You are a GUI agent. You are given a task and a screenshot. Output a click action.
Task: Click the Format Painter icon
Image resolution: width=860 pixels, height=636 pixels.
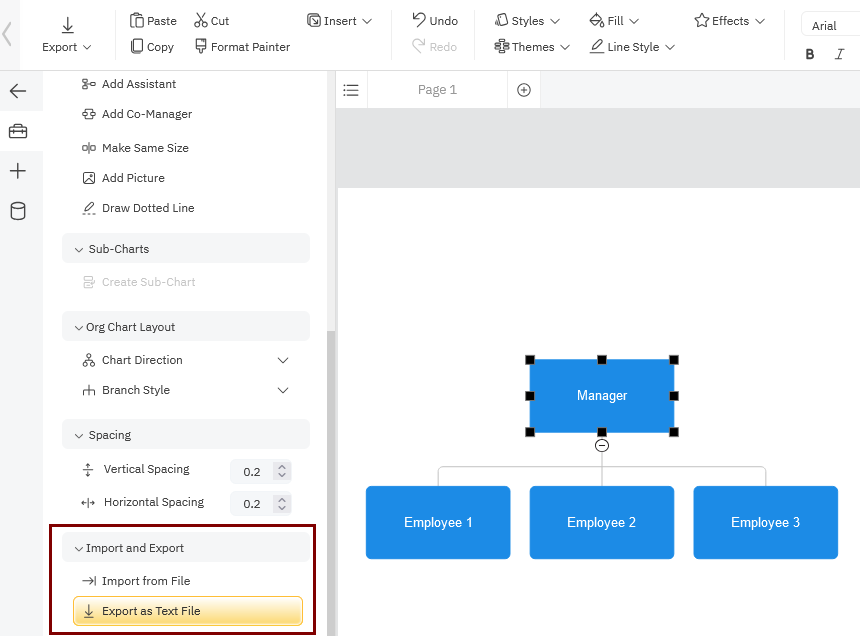201,46
